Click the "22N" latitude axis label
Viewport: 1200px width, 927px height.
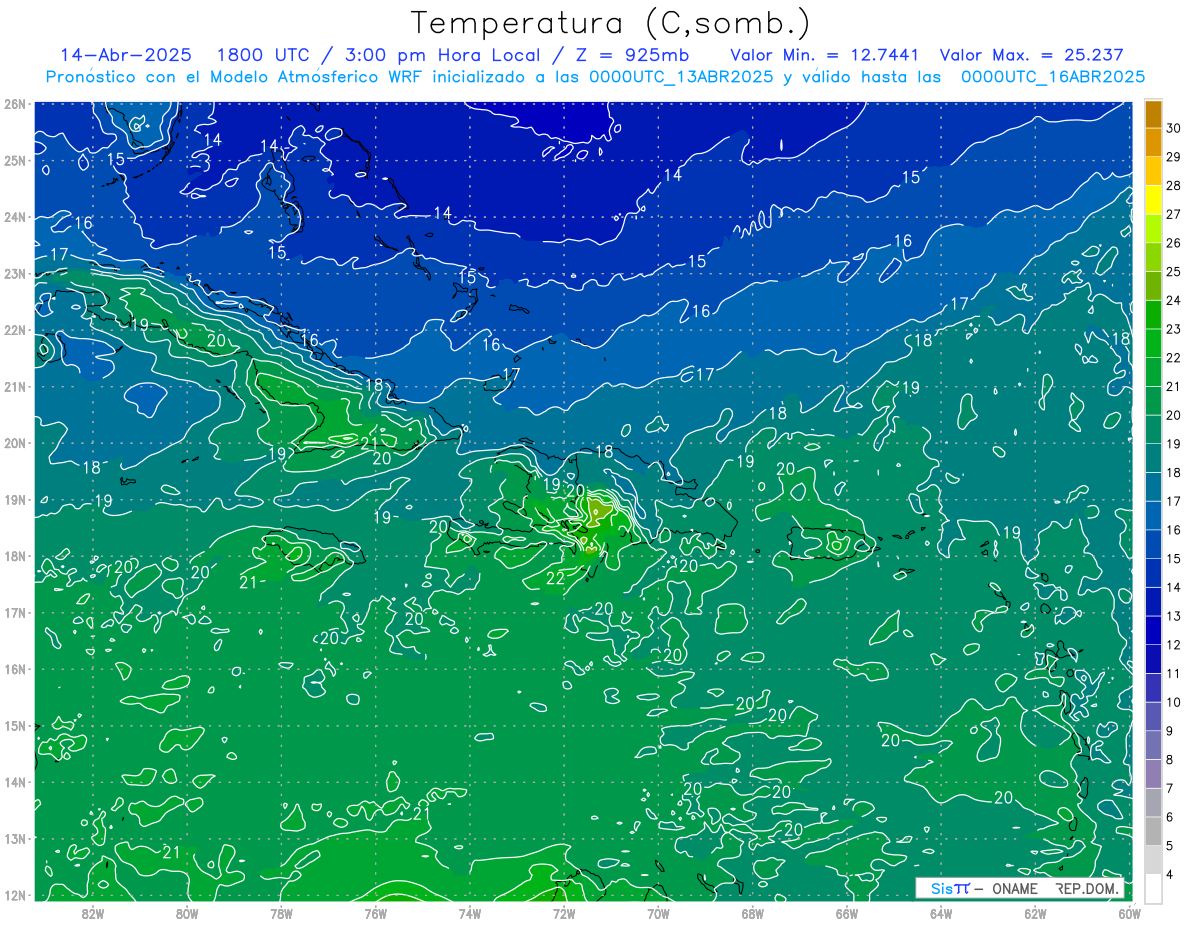pyautogui.click(x=15, y=330)
